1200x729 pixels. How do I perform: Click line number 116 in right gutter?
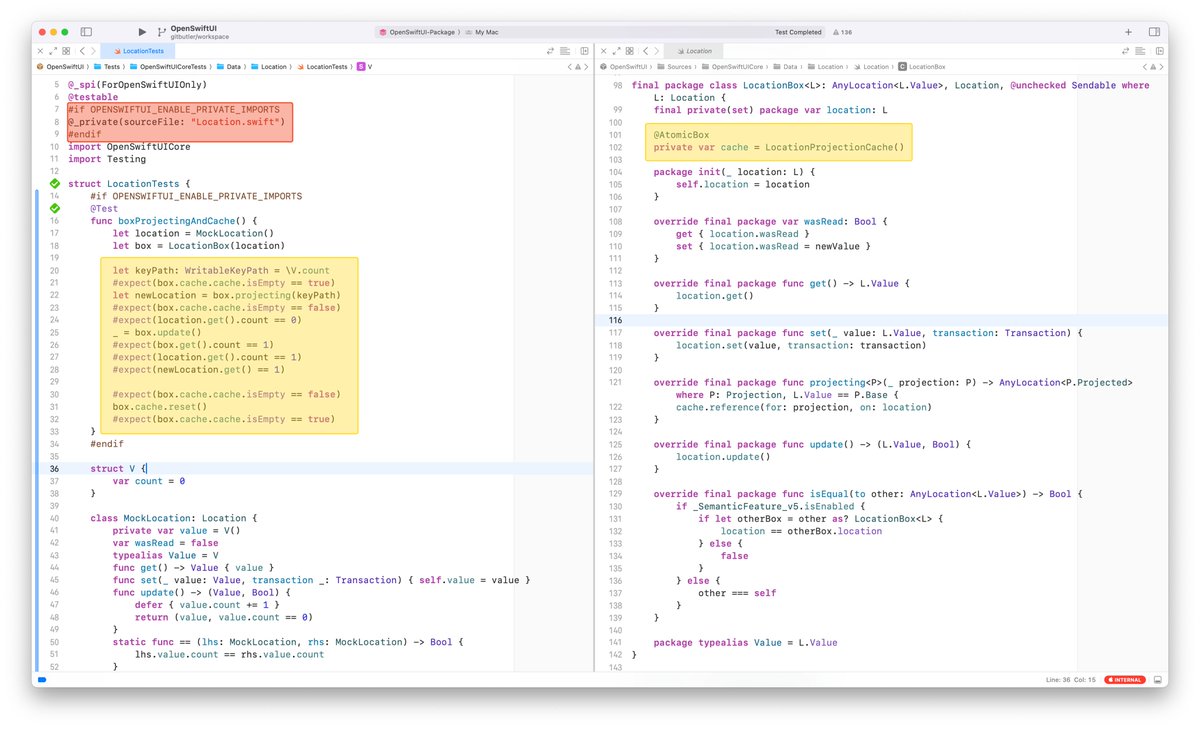614,320
